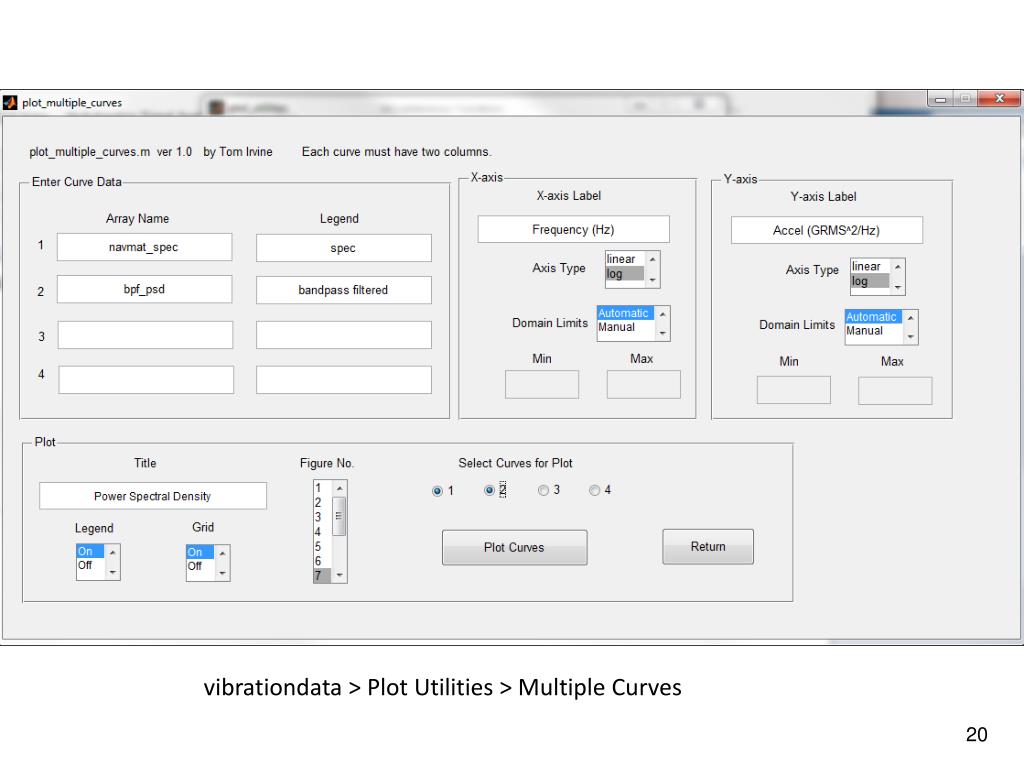Click empty Legend field for row 3
1024x768 pixels.
344,334
